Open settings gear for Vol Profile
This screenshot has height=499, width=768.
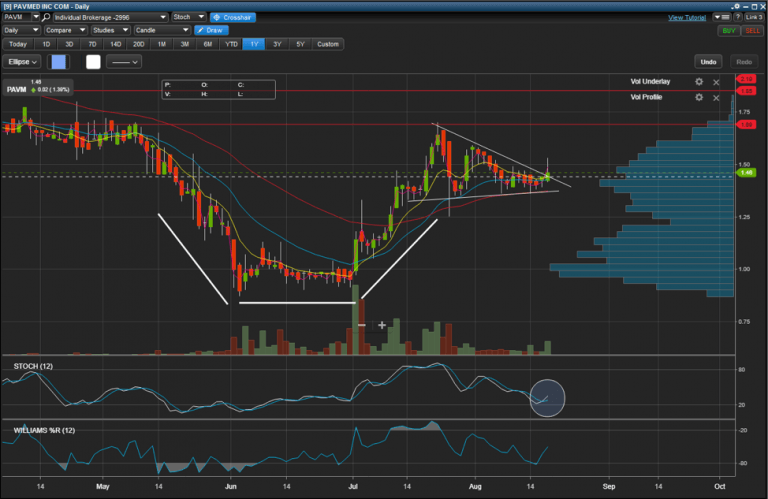coord(699,97)
